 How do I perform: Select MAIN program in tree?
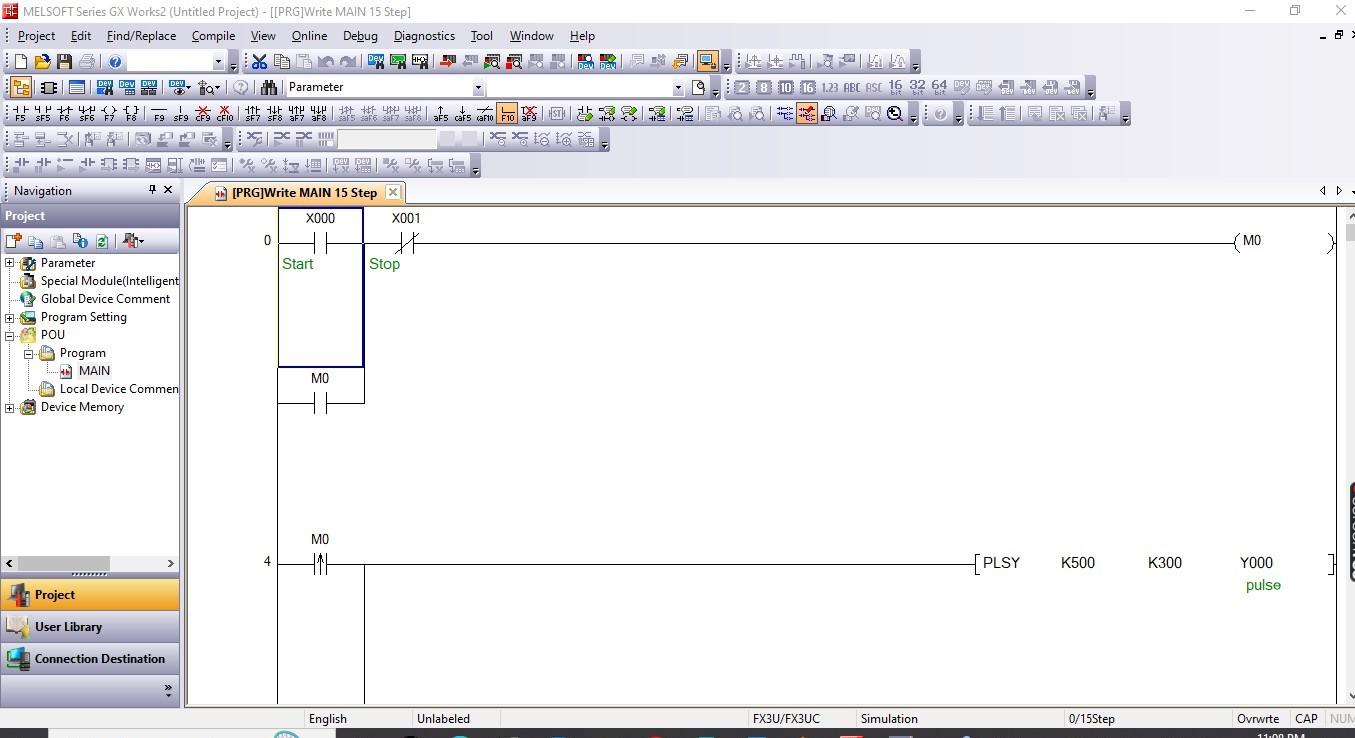click(x=94, y=371)
